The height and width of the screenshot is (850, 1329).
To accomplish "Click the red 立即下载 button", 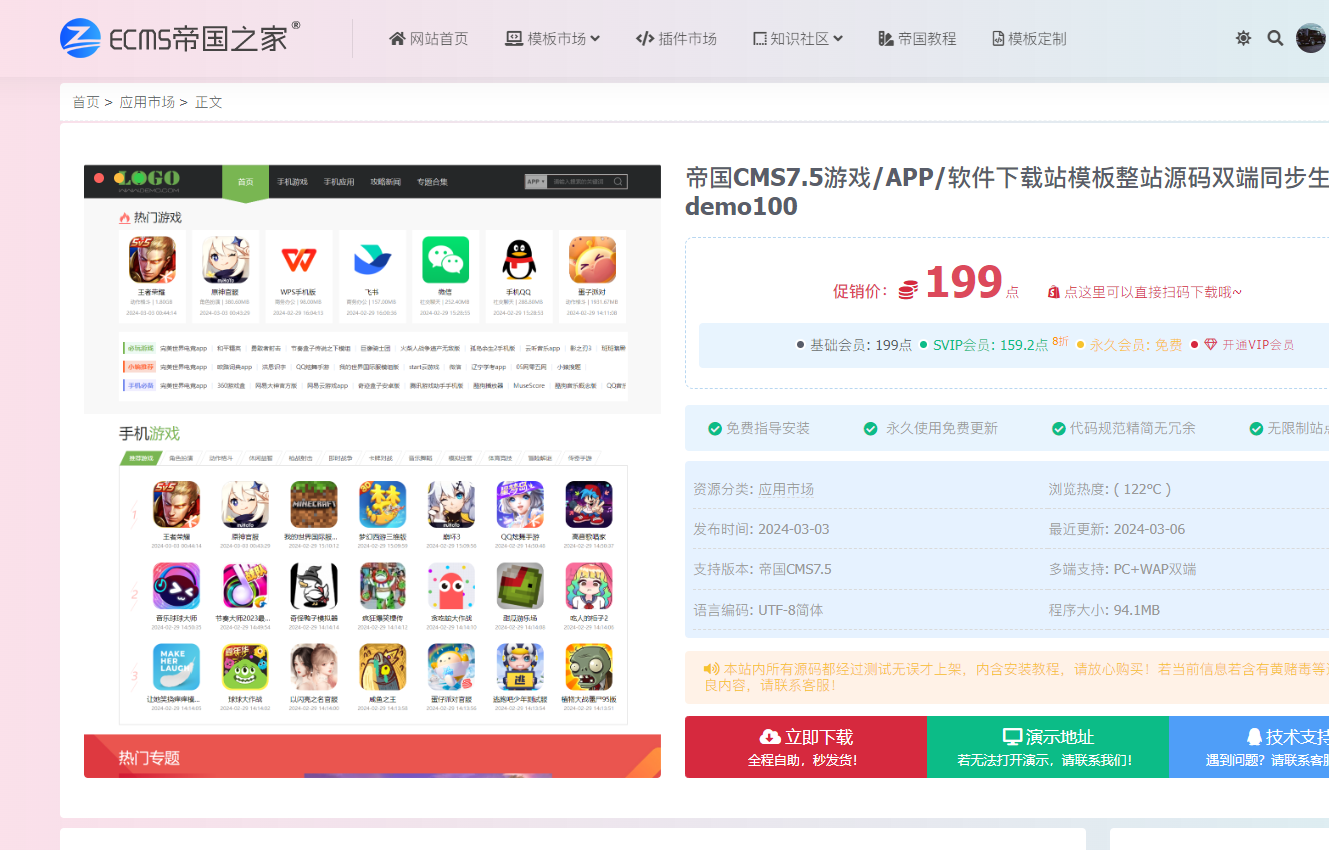I will 806,747.
